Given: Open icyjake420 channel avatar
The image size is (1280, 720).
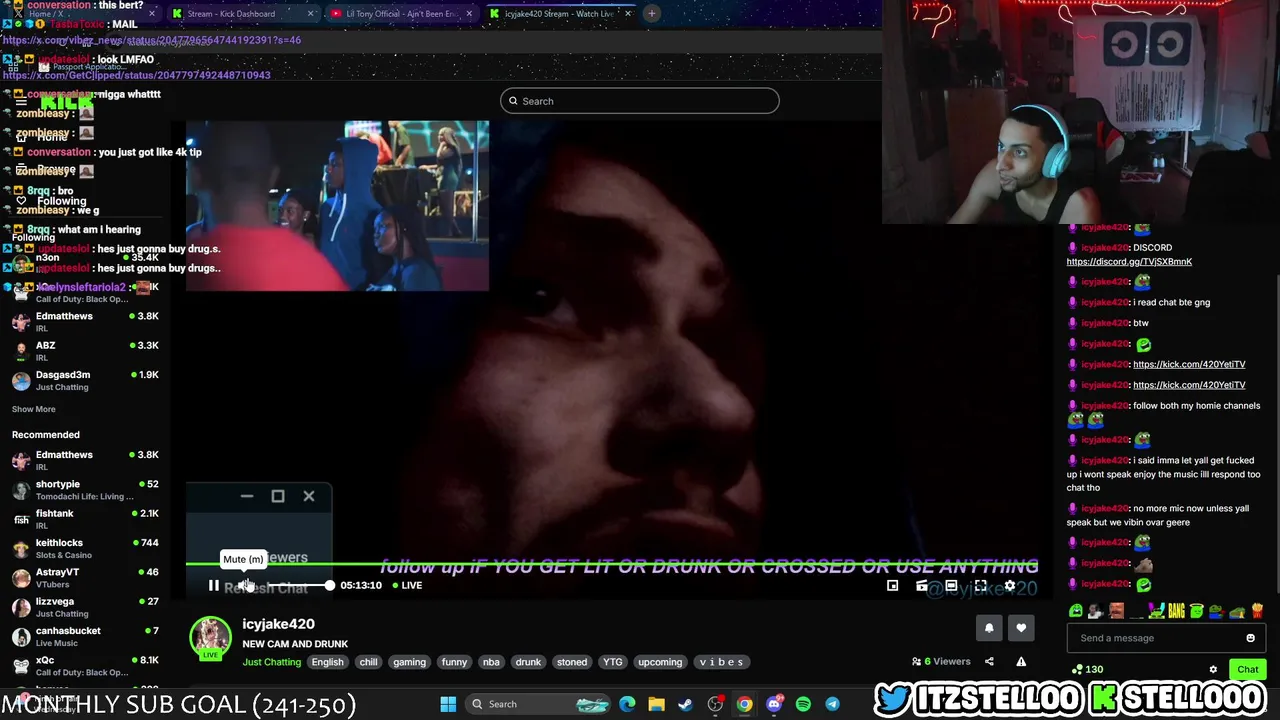Looking at the screenshot, I should point(210,638).
